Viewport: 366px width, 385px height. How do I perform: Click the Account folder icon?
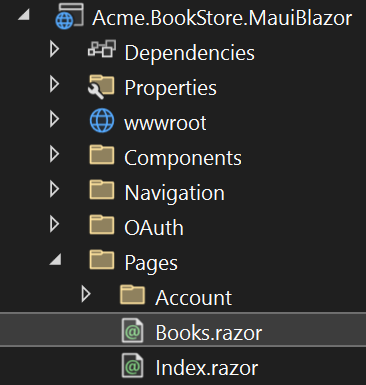[x=132, y=295]
